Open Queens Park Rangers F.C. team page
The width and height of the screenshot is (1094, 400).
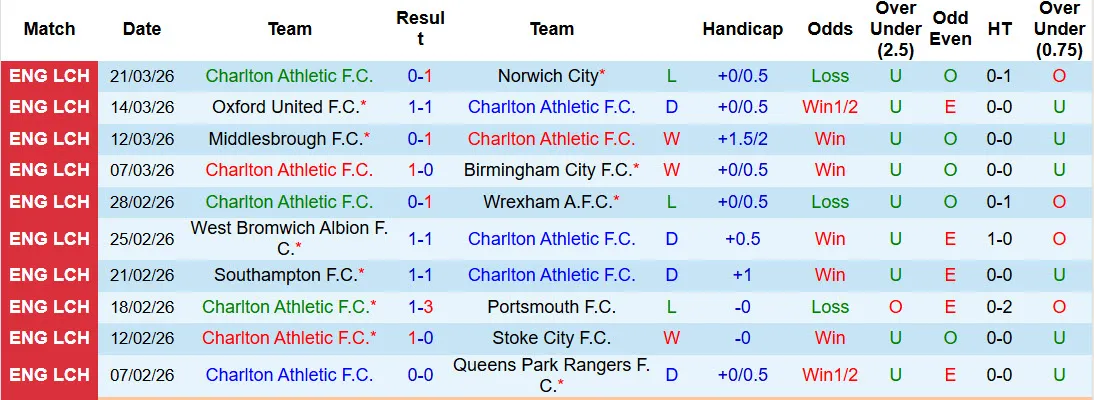click(x=552, y=366)
